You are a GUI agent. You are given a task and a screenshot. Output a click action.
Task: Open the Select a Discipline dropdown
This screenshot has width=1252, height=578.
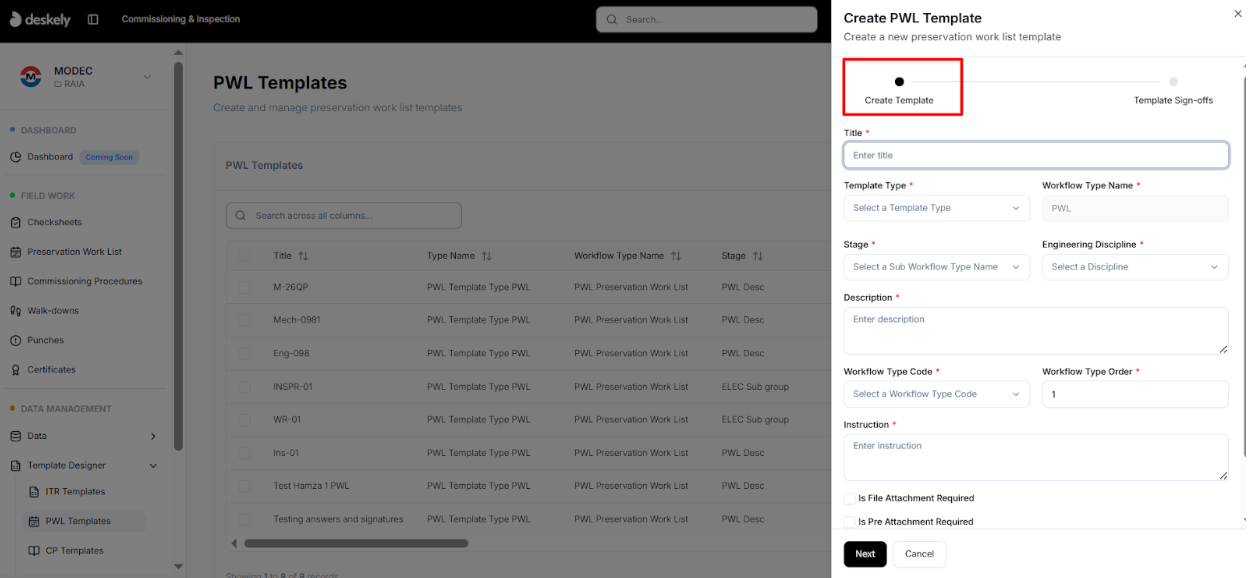tap(1135, 267)
